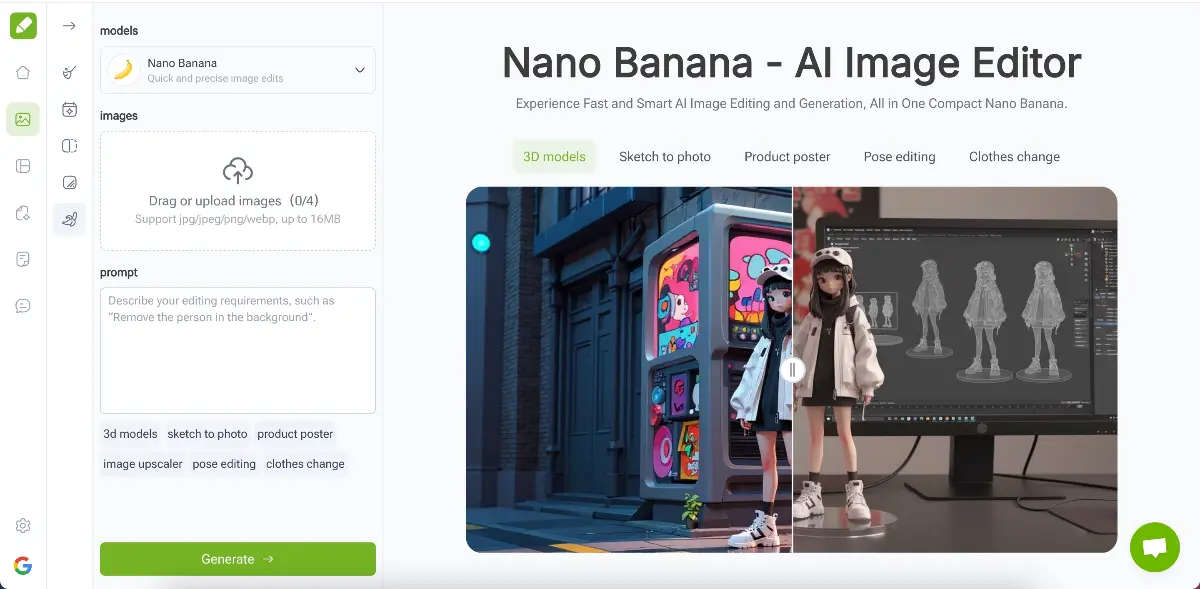Open the chat bubble icon in left sidebar

23,305
